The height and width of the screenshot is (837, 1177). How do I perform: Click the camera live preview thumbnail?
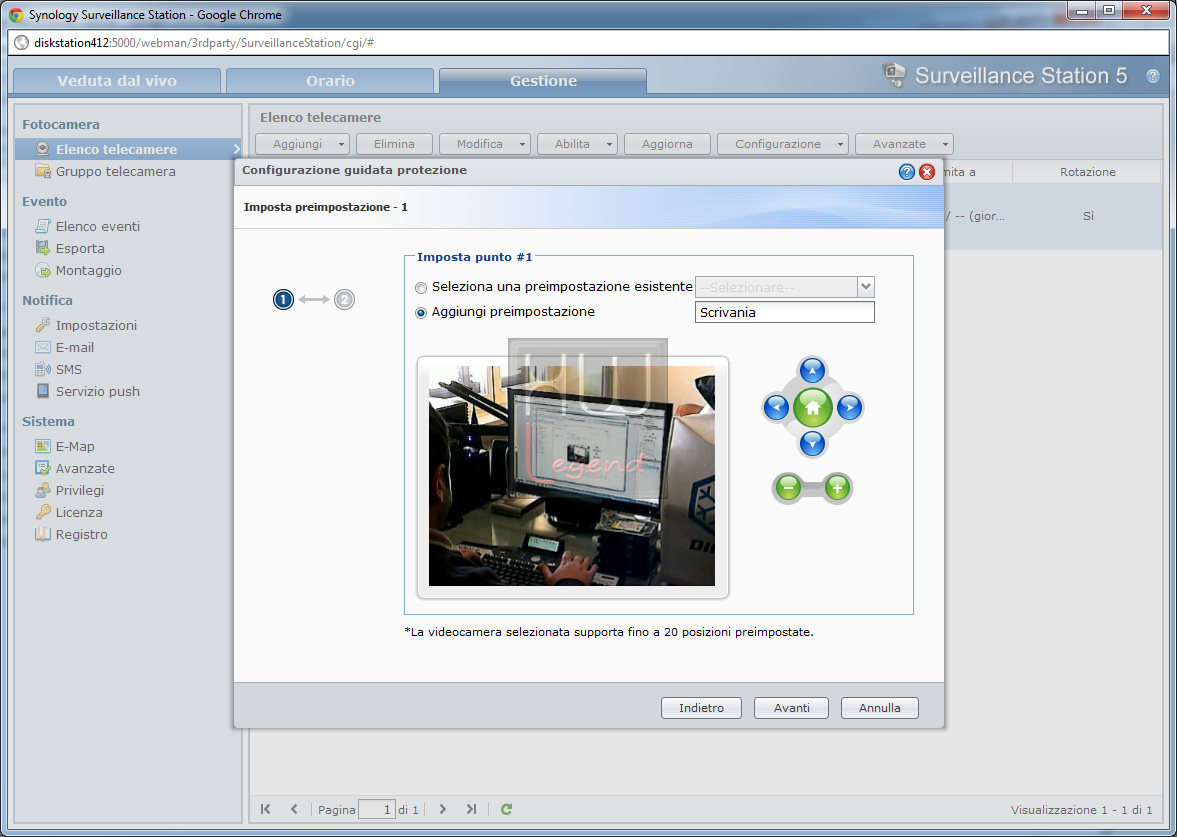572,476
